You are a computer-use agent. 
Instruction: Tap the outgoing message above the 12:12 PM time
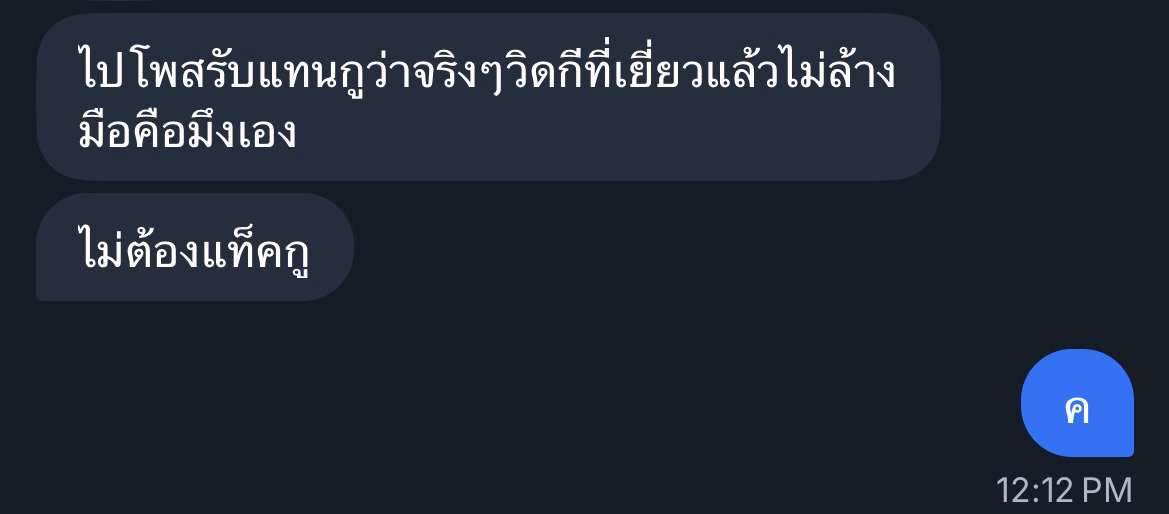tap(1077, 403)
